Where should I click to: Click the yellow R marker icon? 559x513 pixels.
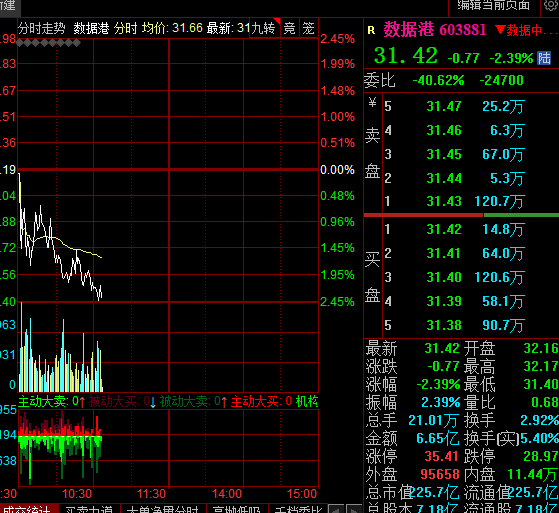(371, 30)
